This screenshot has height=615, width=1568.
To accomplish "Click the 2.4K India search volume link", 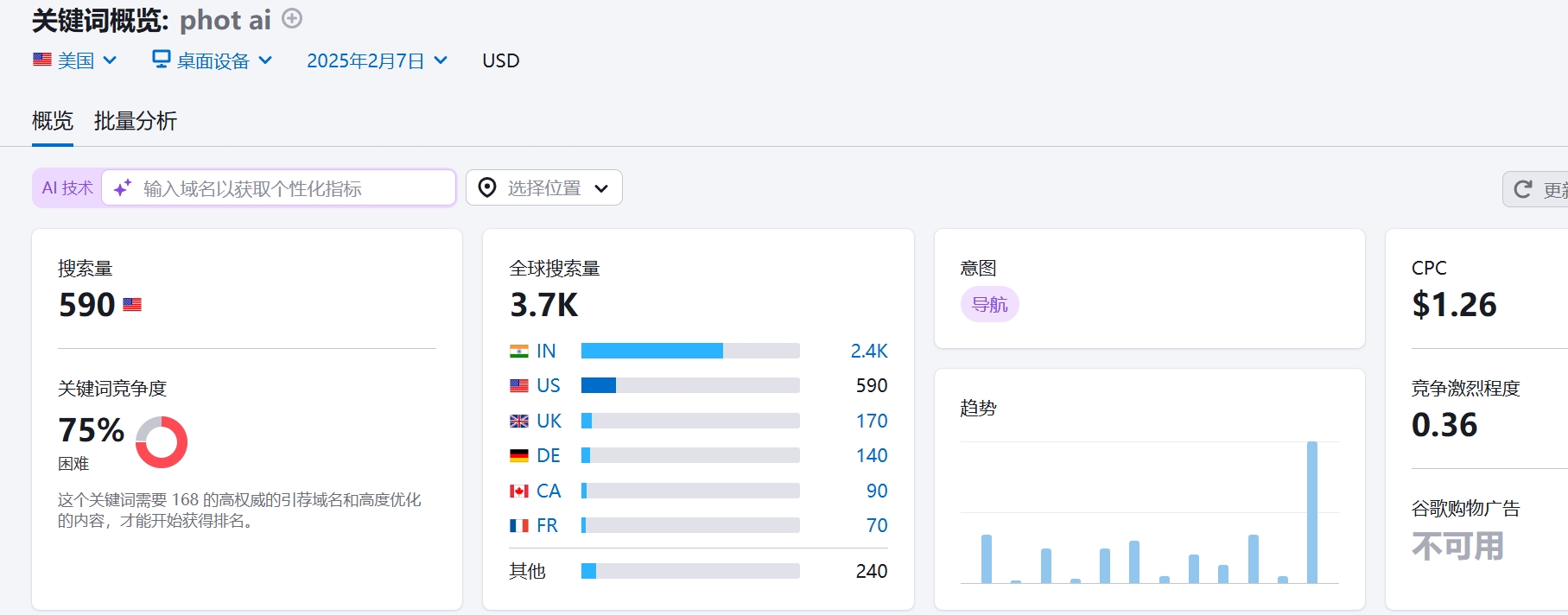I will (x=868, y=351).
